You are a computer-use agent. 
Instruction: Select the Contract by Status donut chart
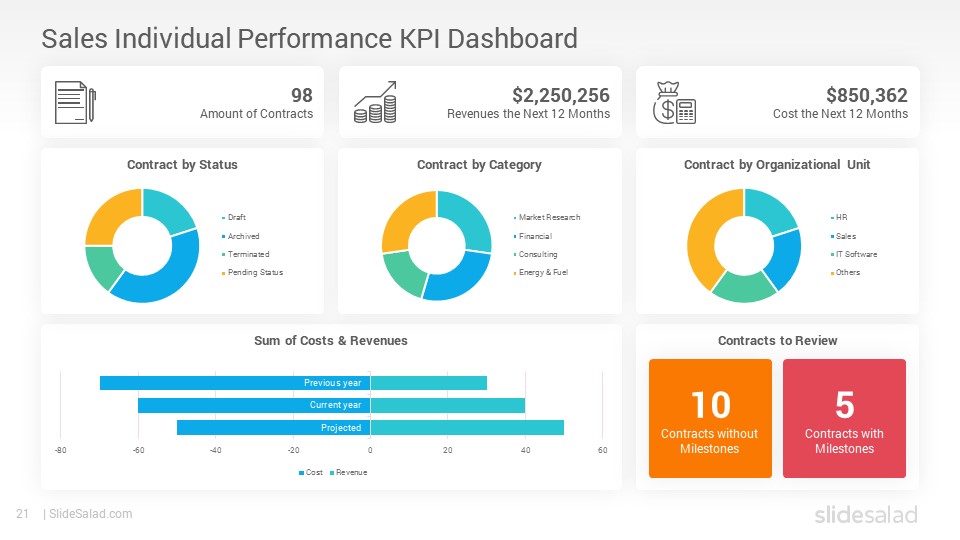[142, 246]
